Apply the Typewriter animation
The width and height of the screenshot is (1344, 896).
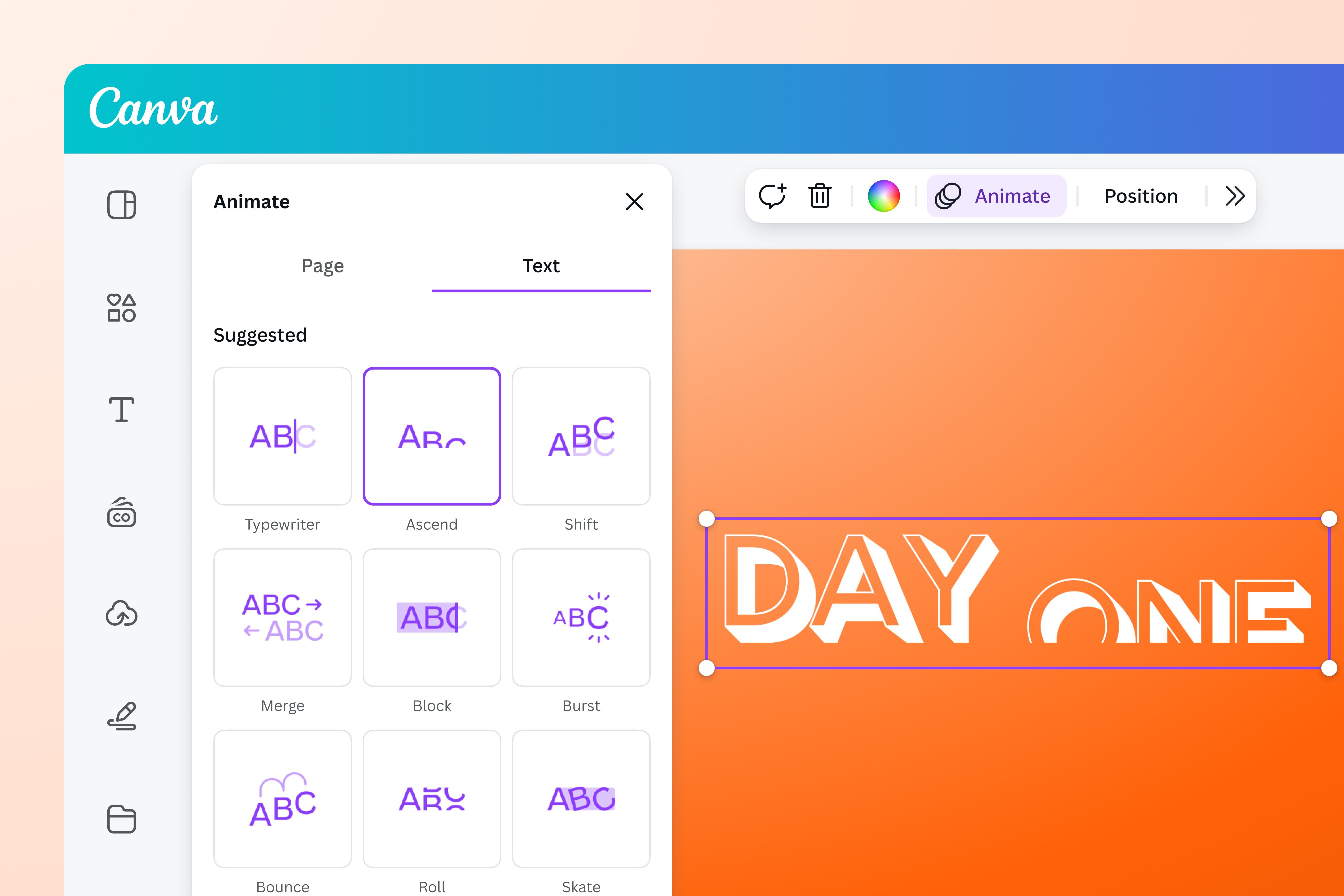pyautogui.click(x=282, y=436)
